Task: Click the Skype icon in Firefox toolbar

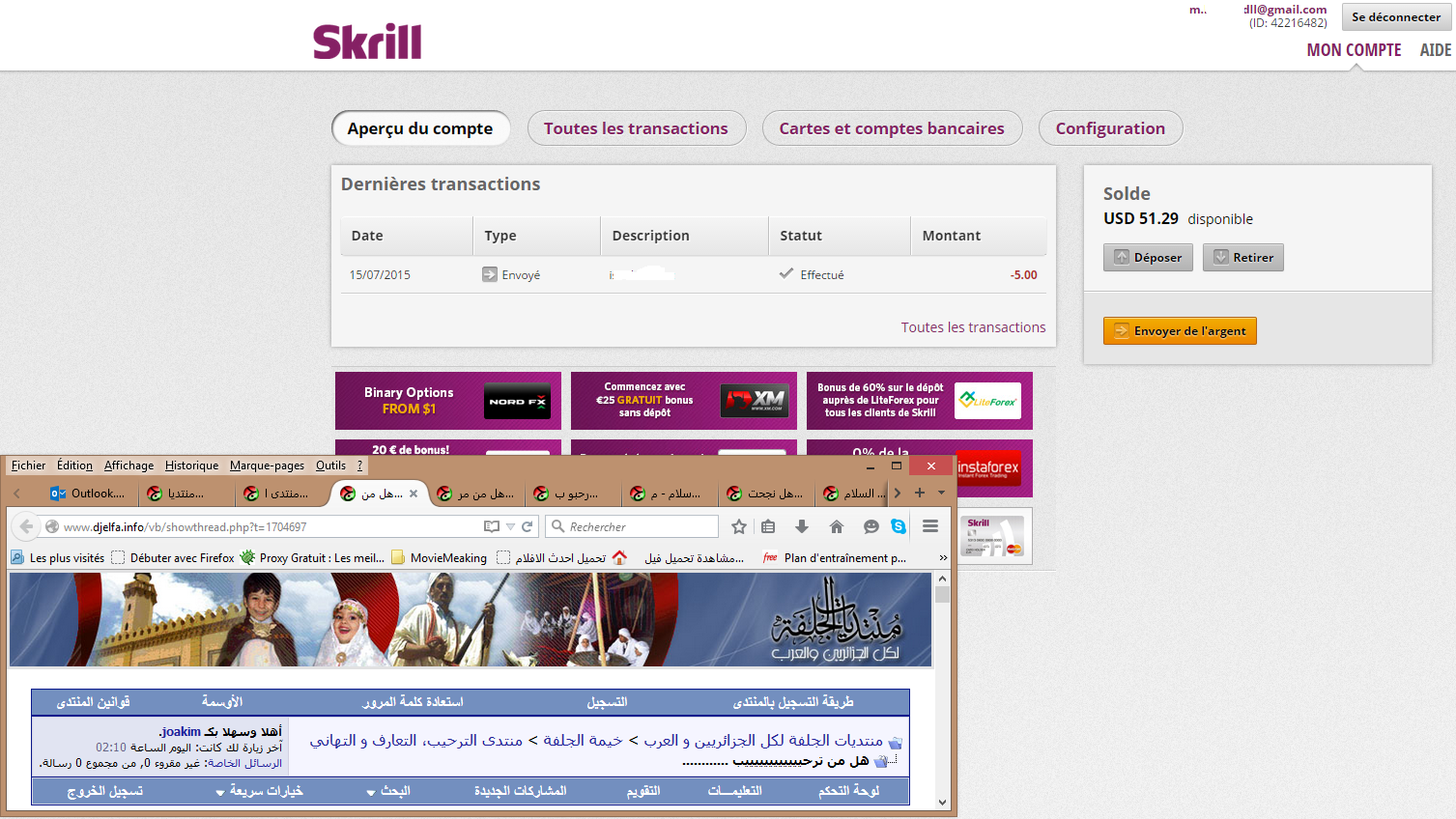Action: pyautogui.click(x=899, y=526)
